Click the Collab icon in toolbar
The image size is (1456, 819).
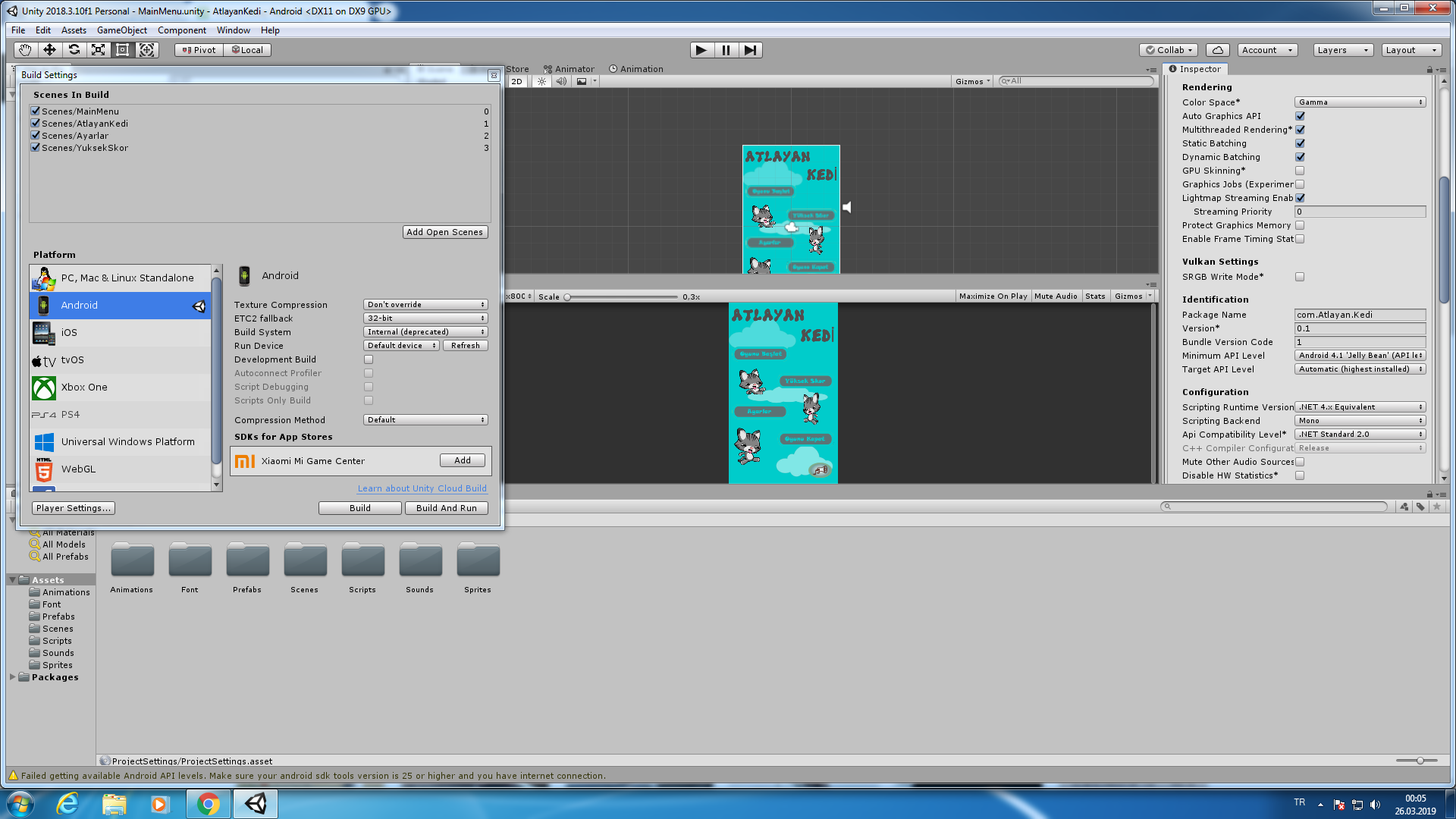1168,49
